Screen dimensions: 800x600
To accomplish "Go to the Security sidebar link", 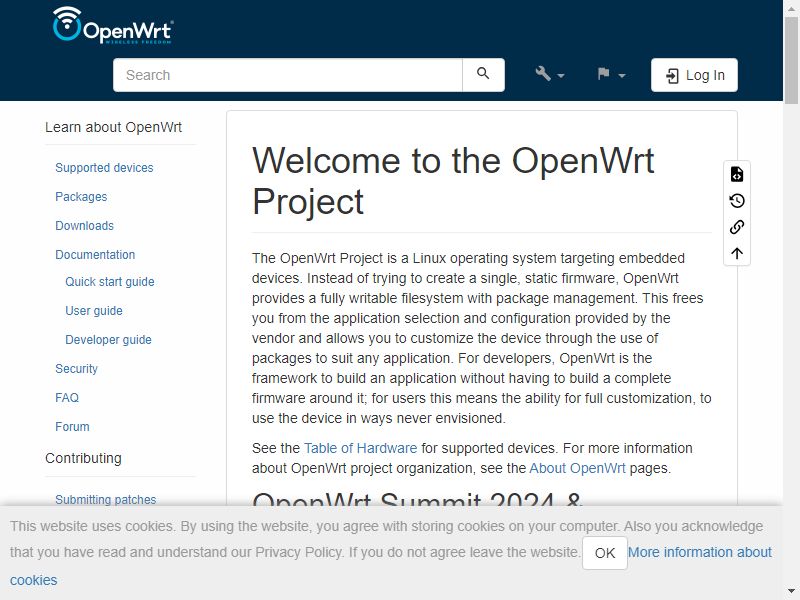I will coord(76,369).
